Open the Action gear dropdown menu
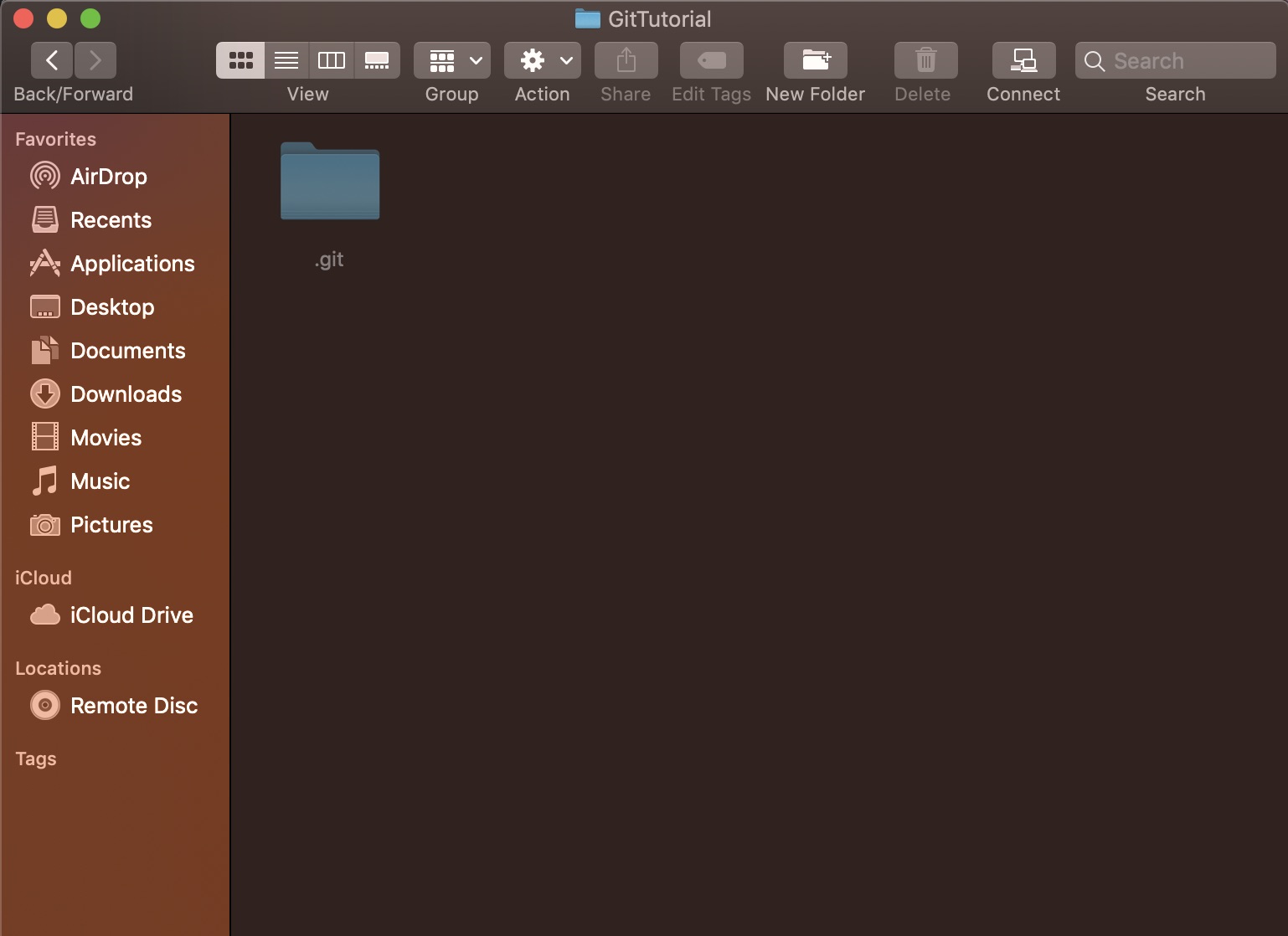 543,60
